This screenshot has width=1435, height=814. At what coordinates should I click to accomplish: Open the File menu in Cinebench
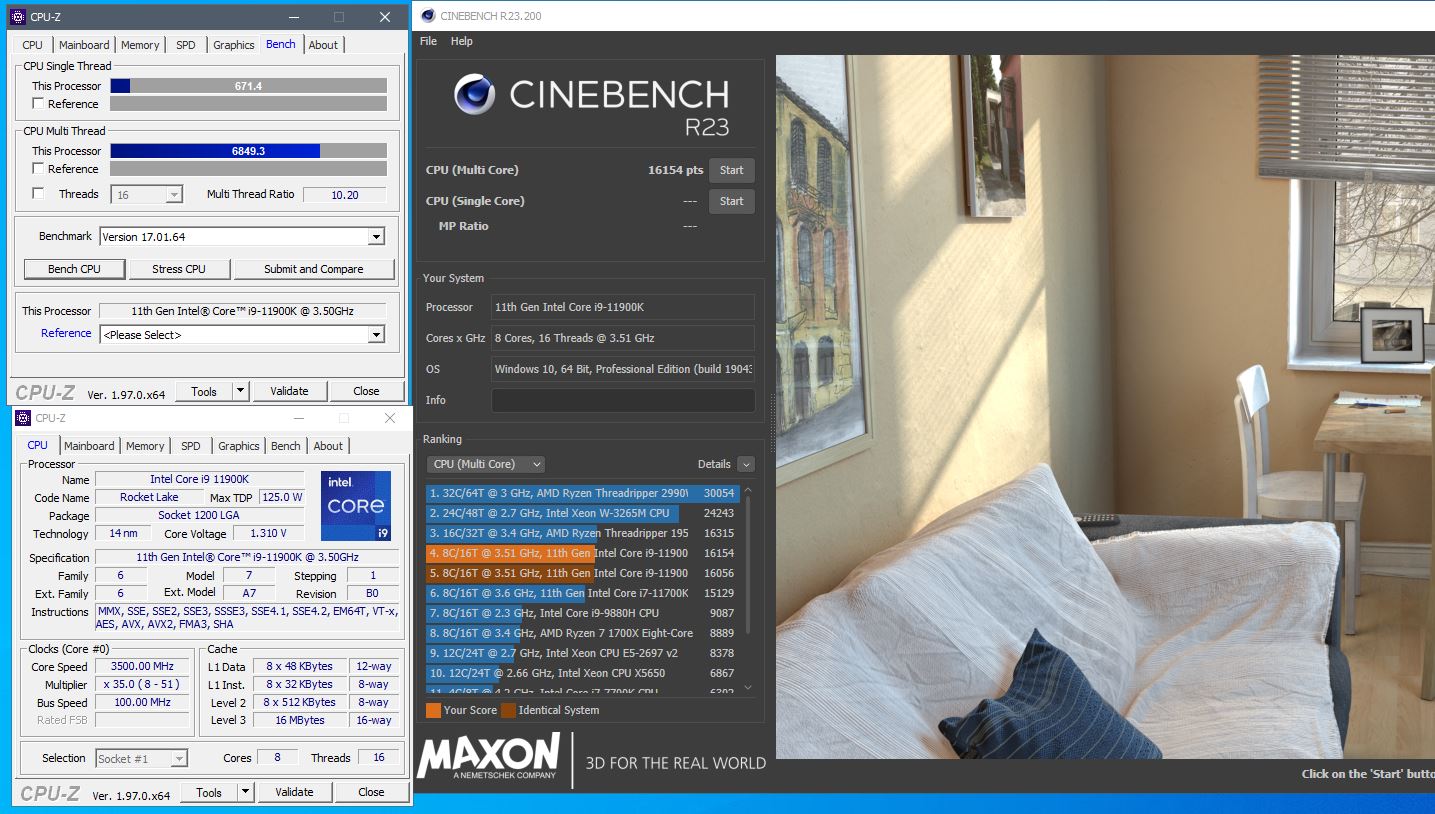(x=428, y=41)
